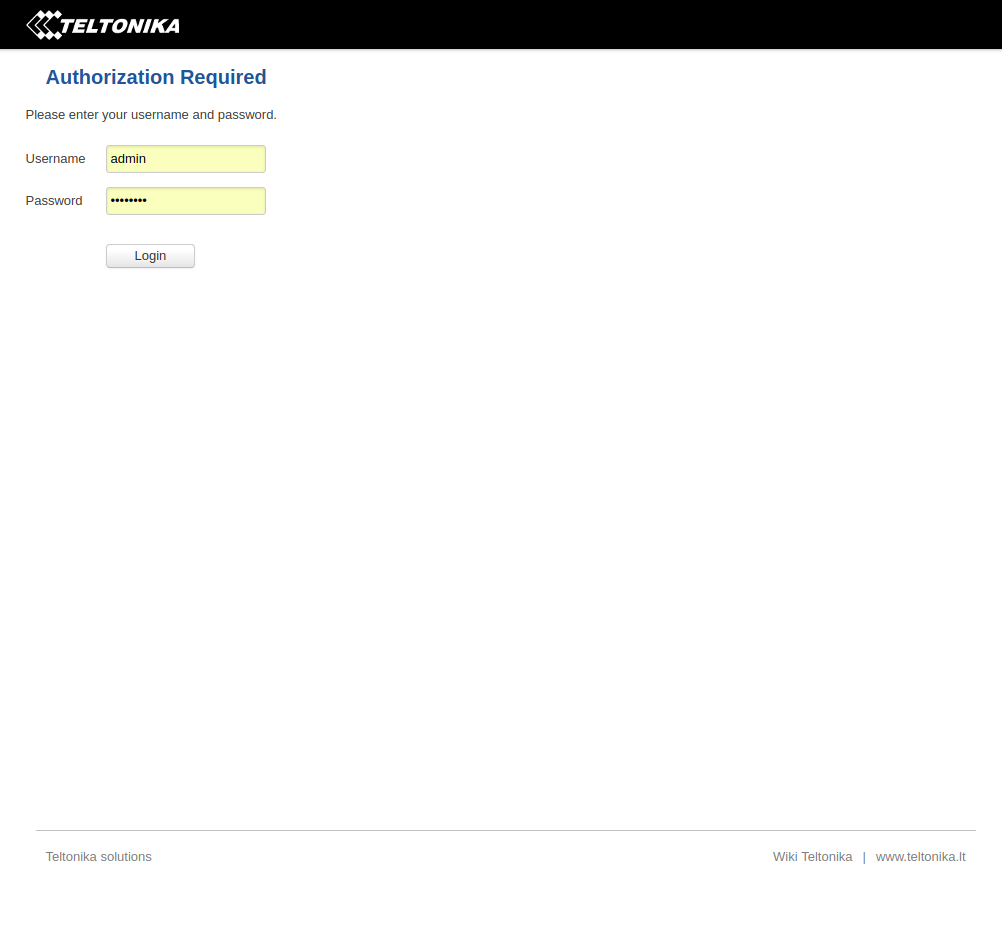Click the Teltonika logo in header
Image resolution: width=1002 pixels, height=933 pixels.
point(103,25)
